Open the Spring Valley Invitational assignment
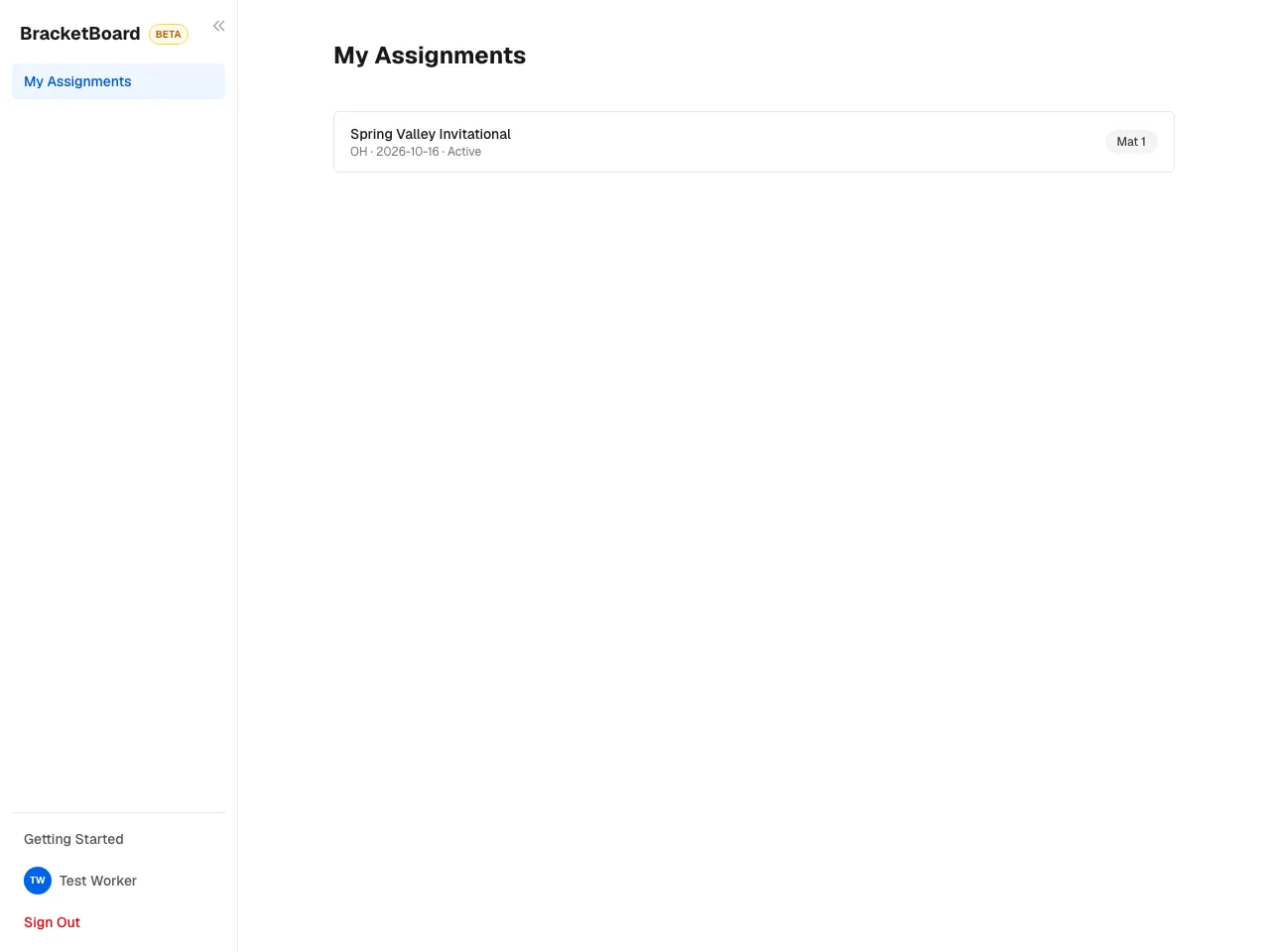Screen dimensions: 1270x952 point(754,142)
